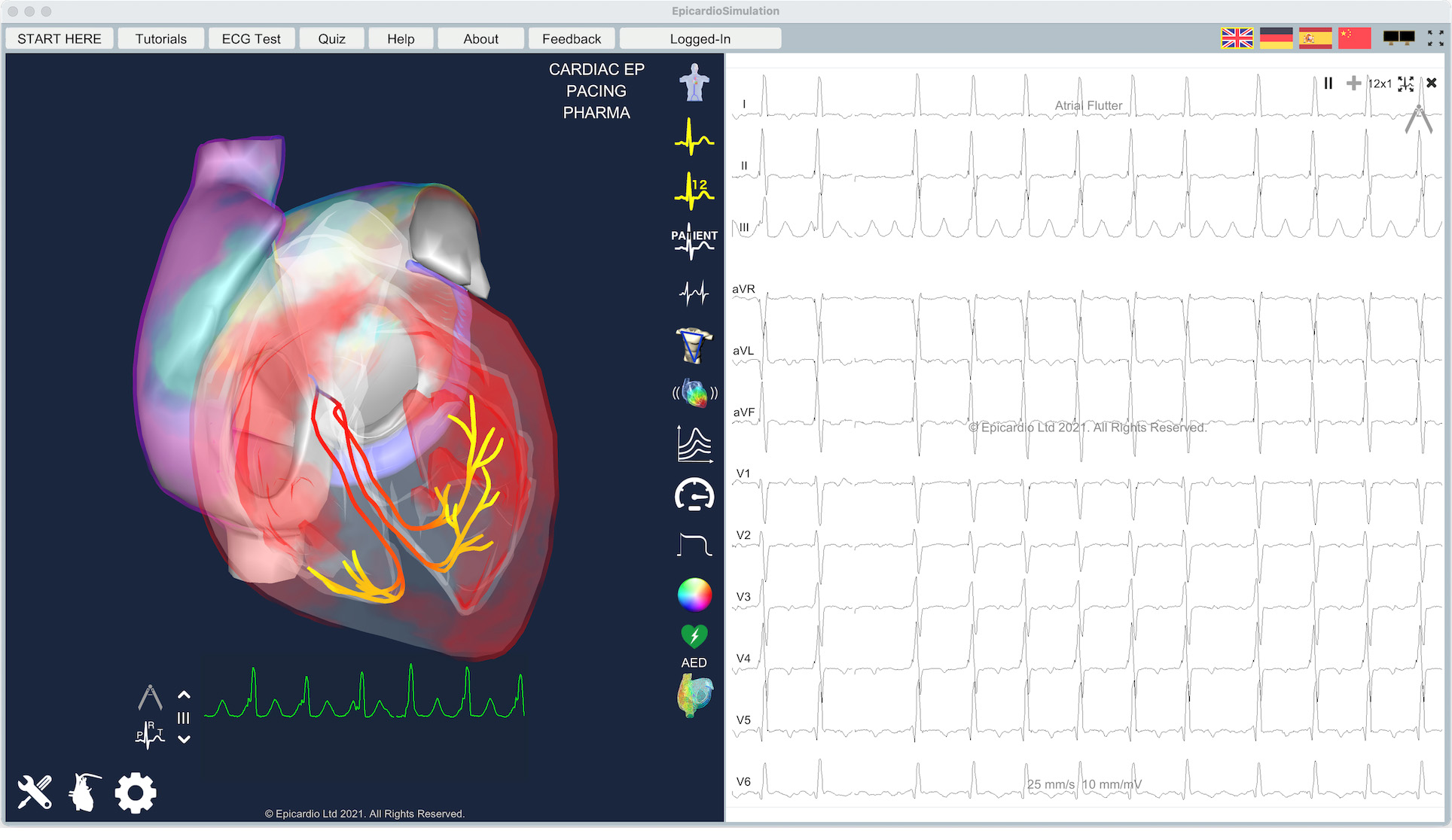The image size is (1452, 840).
Task: Select previous lead with the up chevron
Action: click(184, 695)
